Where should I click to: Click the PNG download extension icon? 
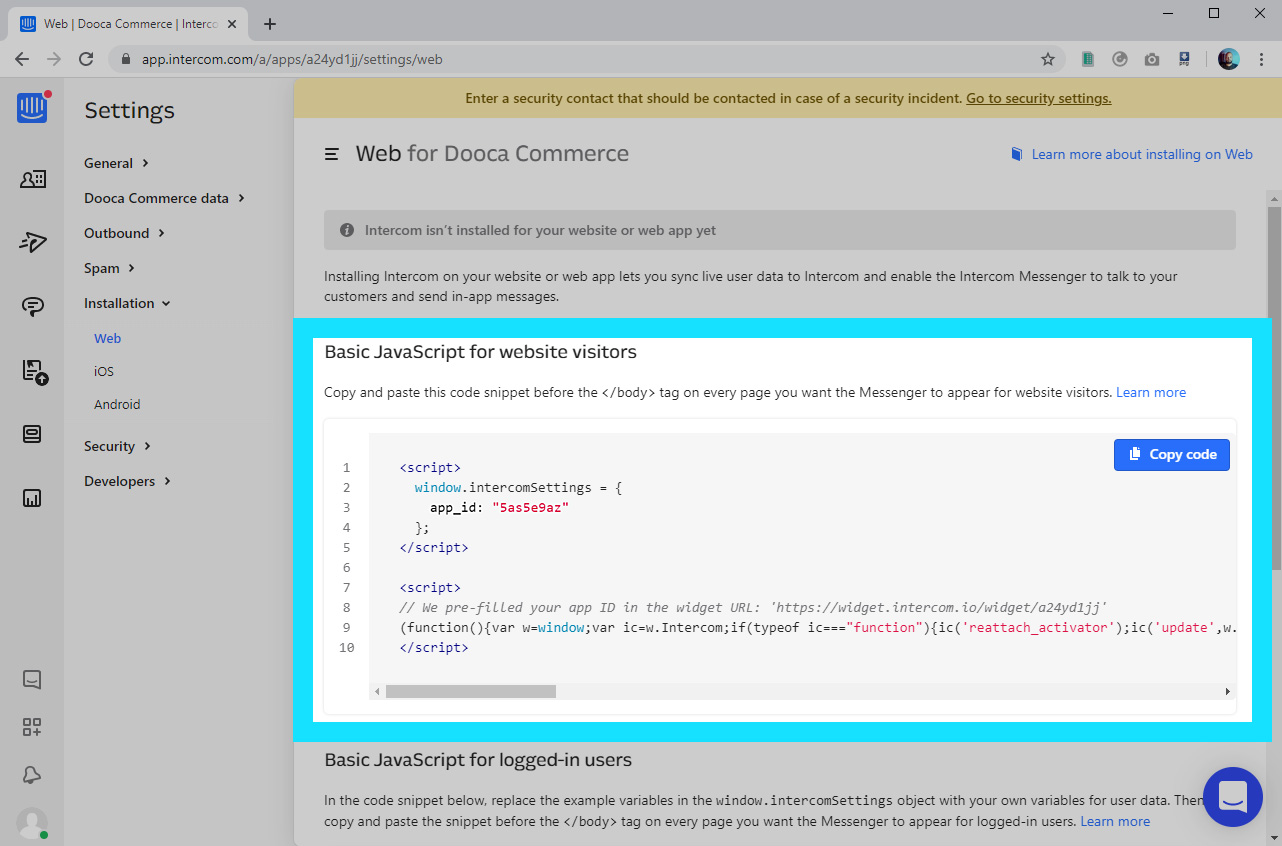coord(1184,59)
